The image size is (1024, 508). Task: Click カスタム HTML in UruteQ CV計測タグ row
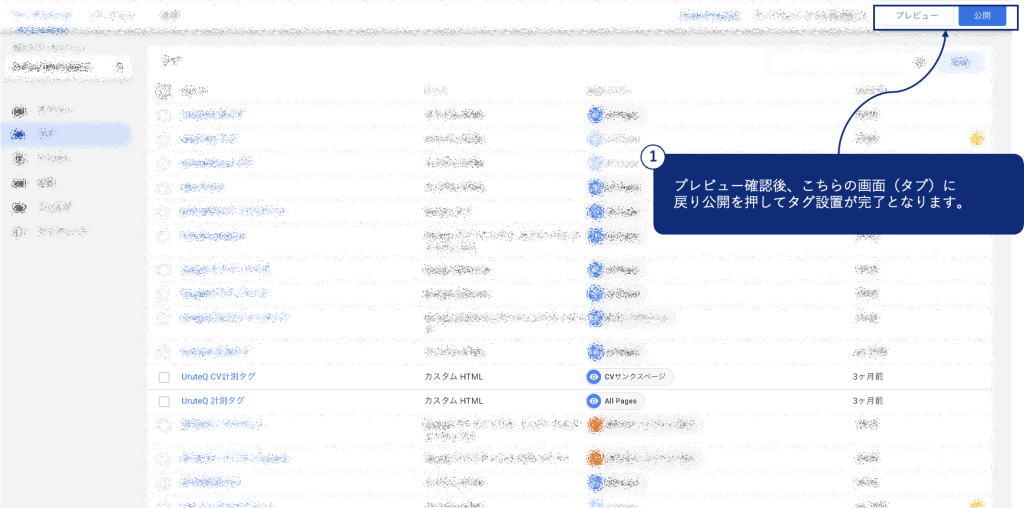[454, 377]
